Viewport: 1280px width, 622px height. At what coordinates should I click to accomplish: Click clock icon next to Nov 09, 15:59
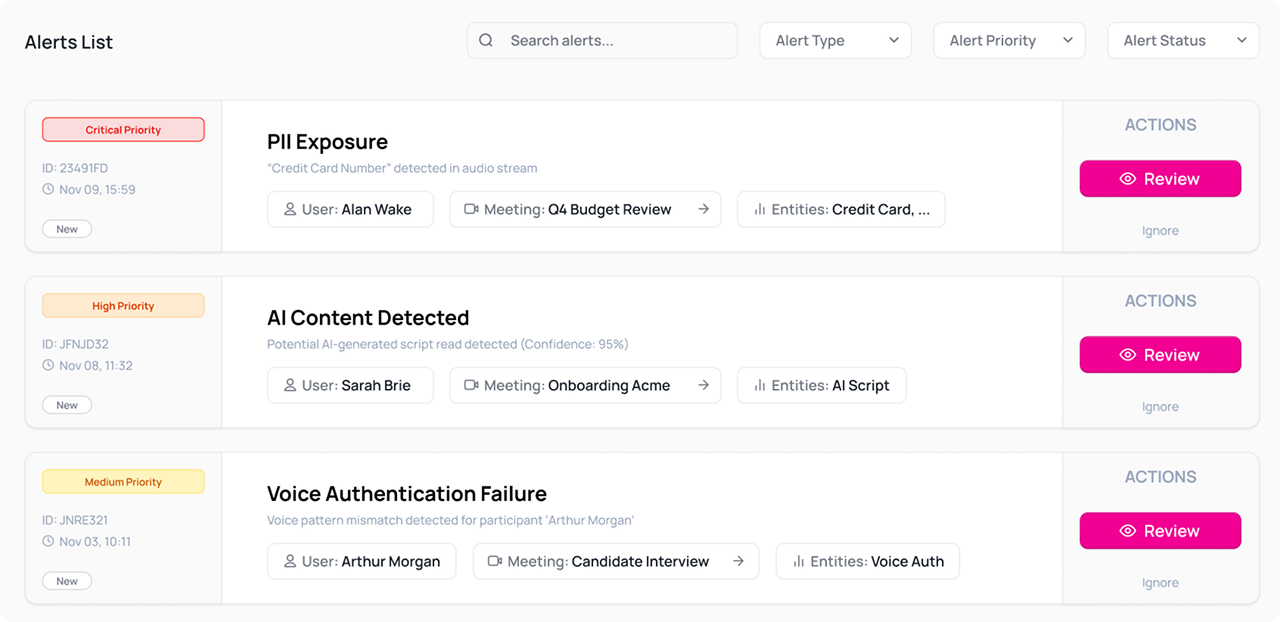(x=48, y=190)
